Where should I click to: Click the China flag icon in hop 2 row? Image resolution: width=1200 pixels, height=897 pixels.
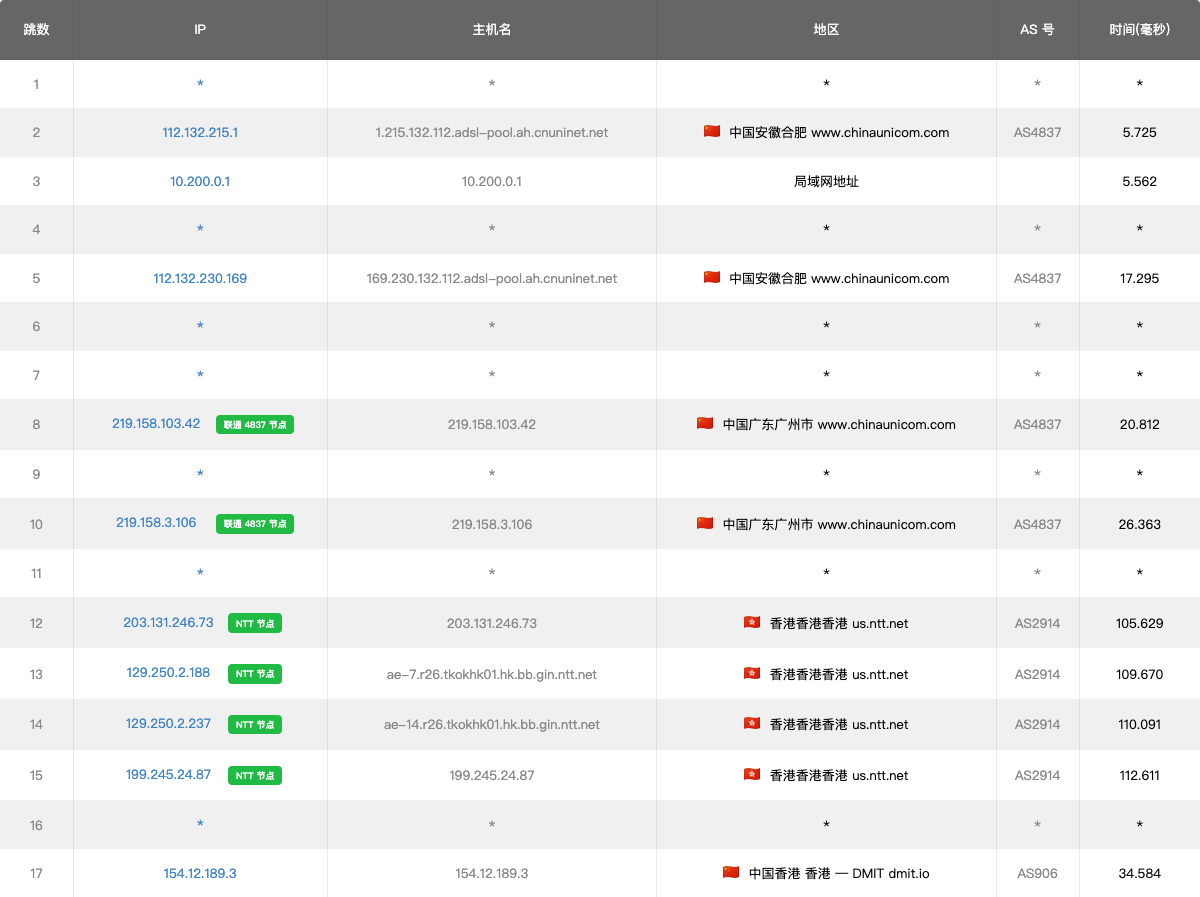tap(712, 131)
